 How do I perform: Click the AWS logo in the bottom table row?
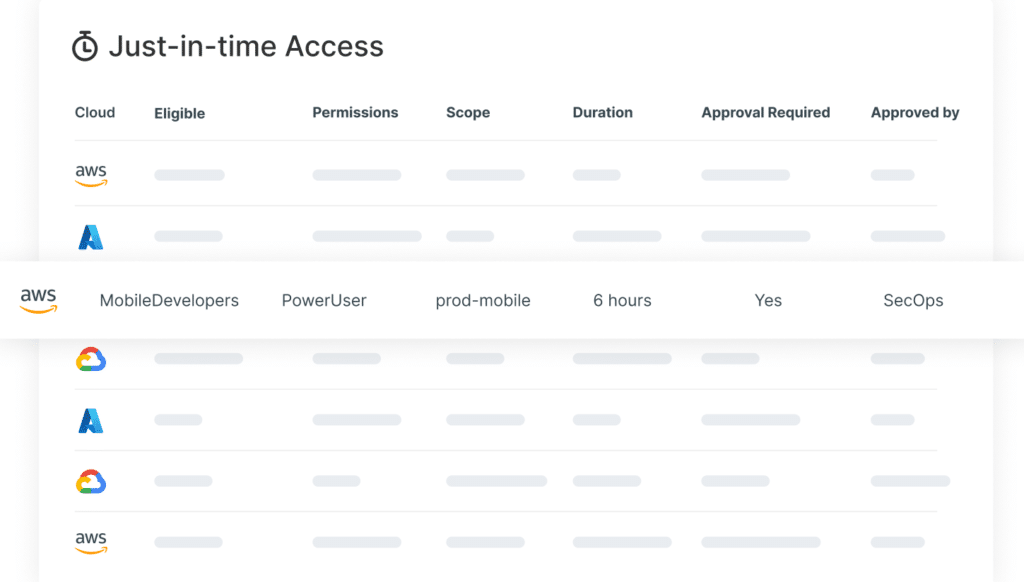coord(91,542)
